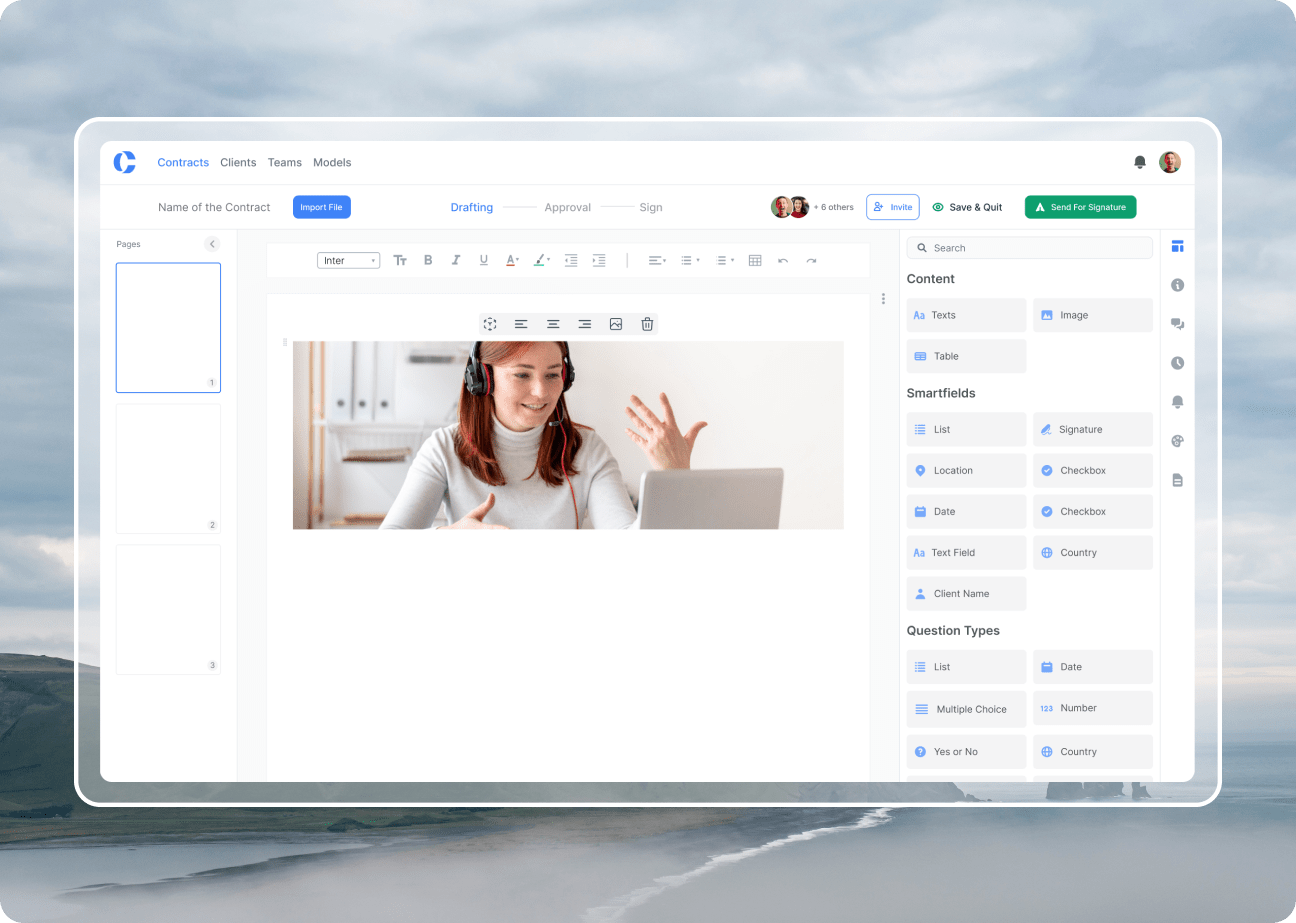
Task: Open the Teams menu
Action: (285, 162)
